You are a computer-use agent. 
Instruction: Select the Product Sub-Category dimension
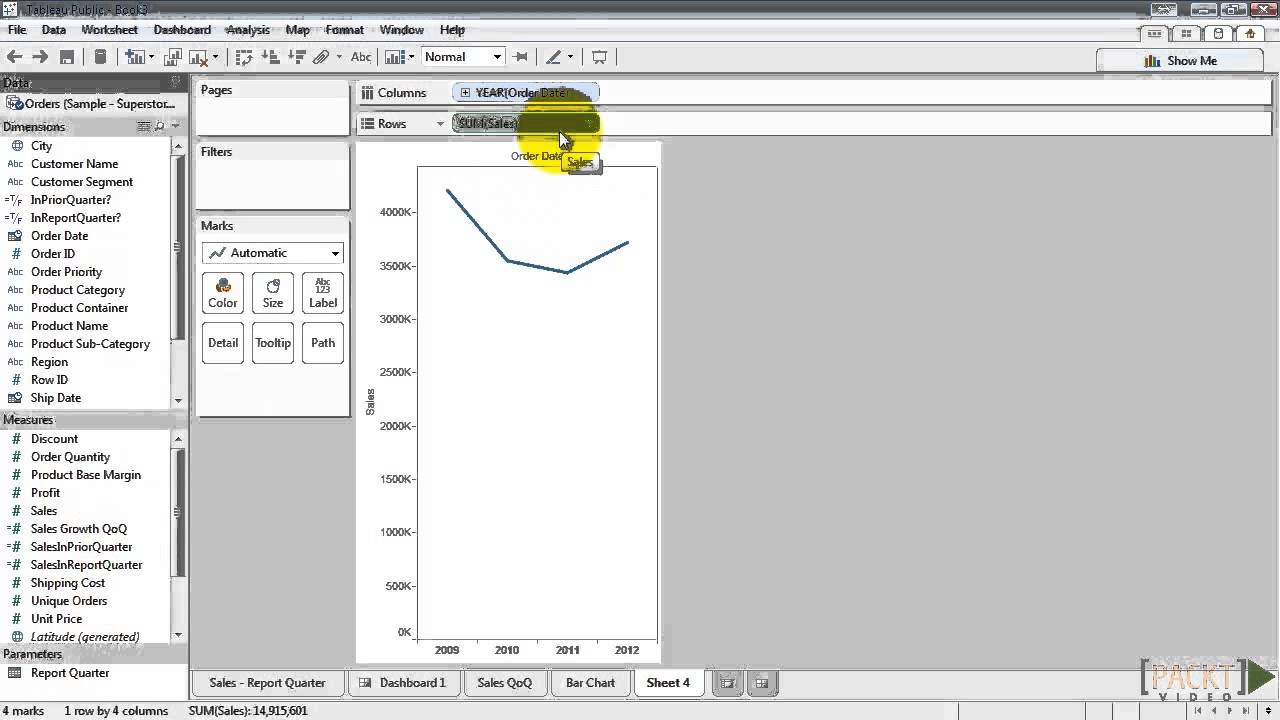90,344
